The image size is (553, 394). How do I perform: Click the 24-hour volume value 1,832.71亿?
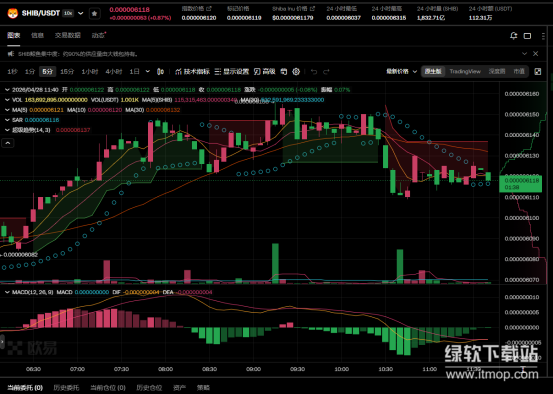tap(431, 17)
